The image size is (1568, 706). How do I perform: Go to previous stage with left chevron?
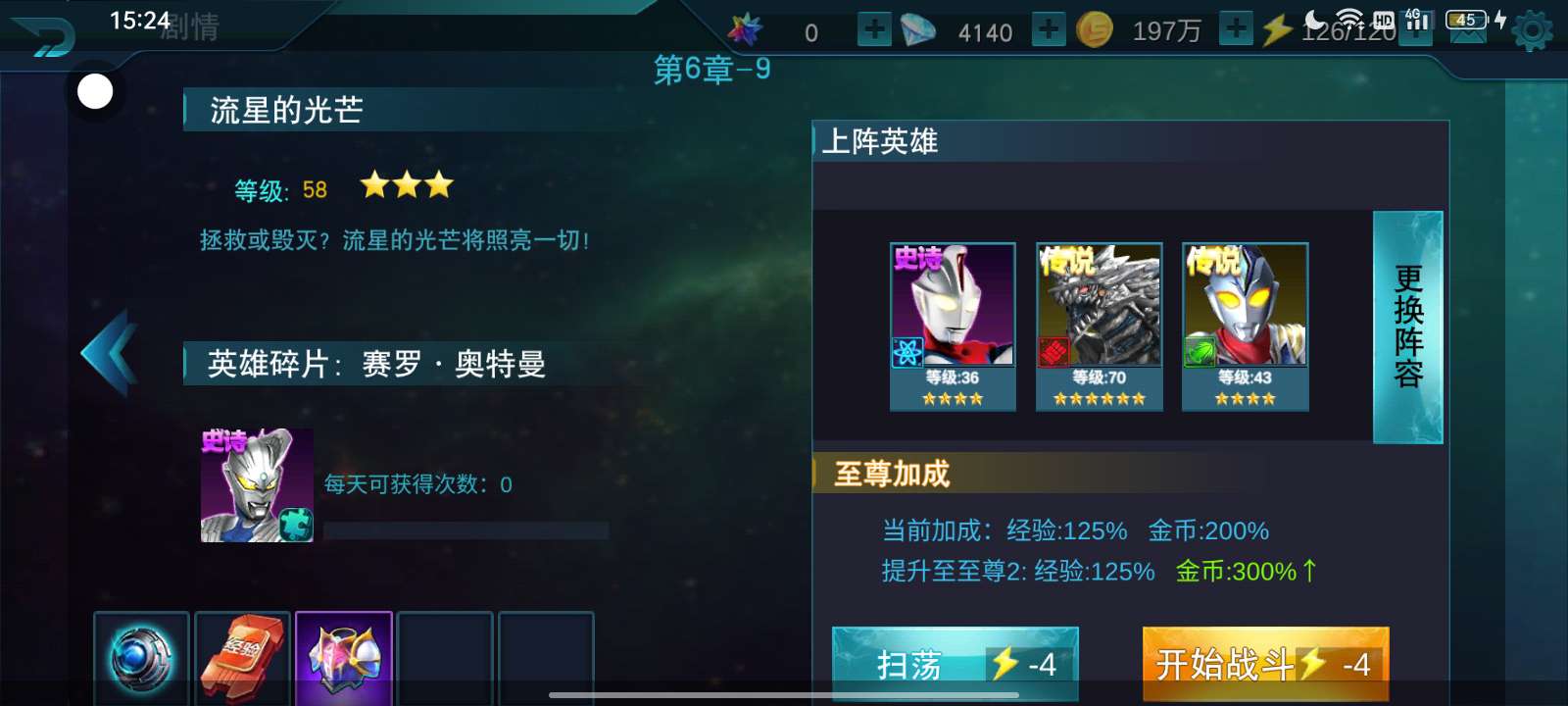(x=108, y=353)
